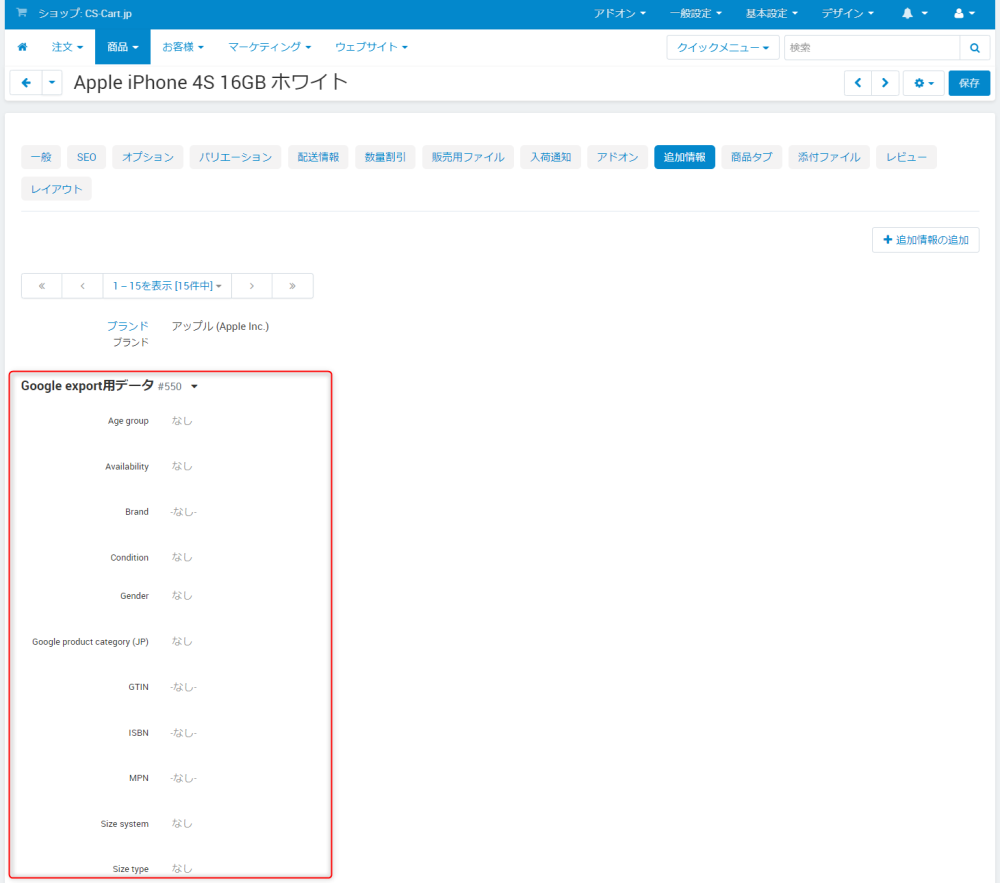Viewport: 1000px width, 883px height.
Task: Click the shopping cart icon beside shop name
Action: (x=22, y=13)
